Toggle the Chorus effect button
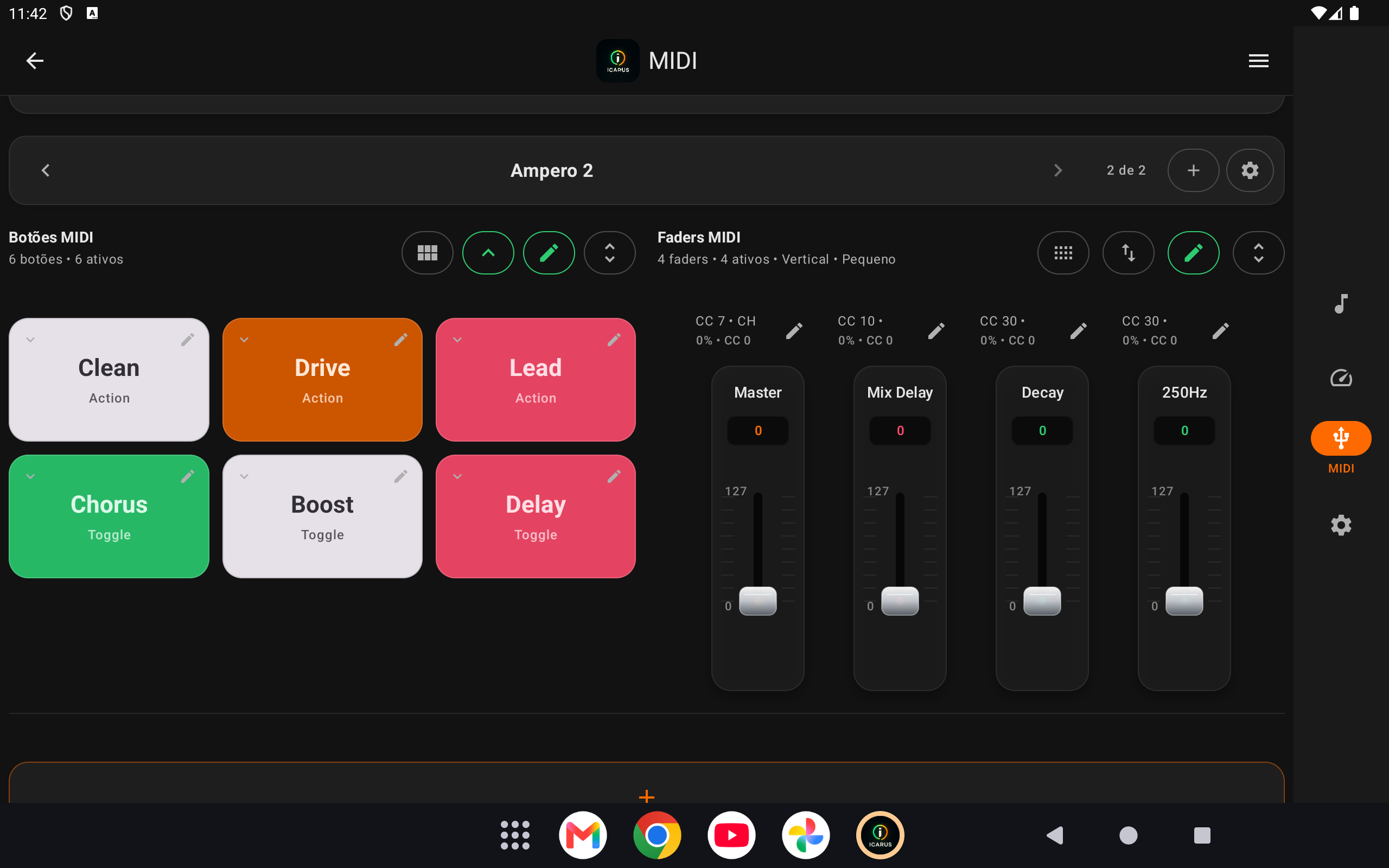The width and height of the screenshot is (1389, 868). pos(109,516)
